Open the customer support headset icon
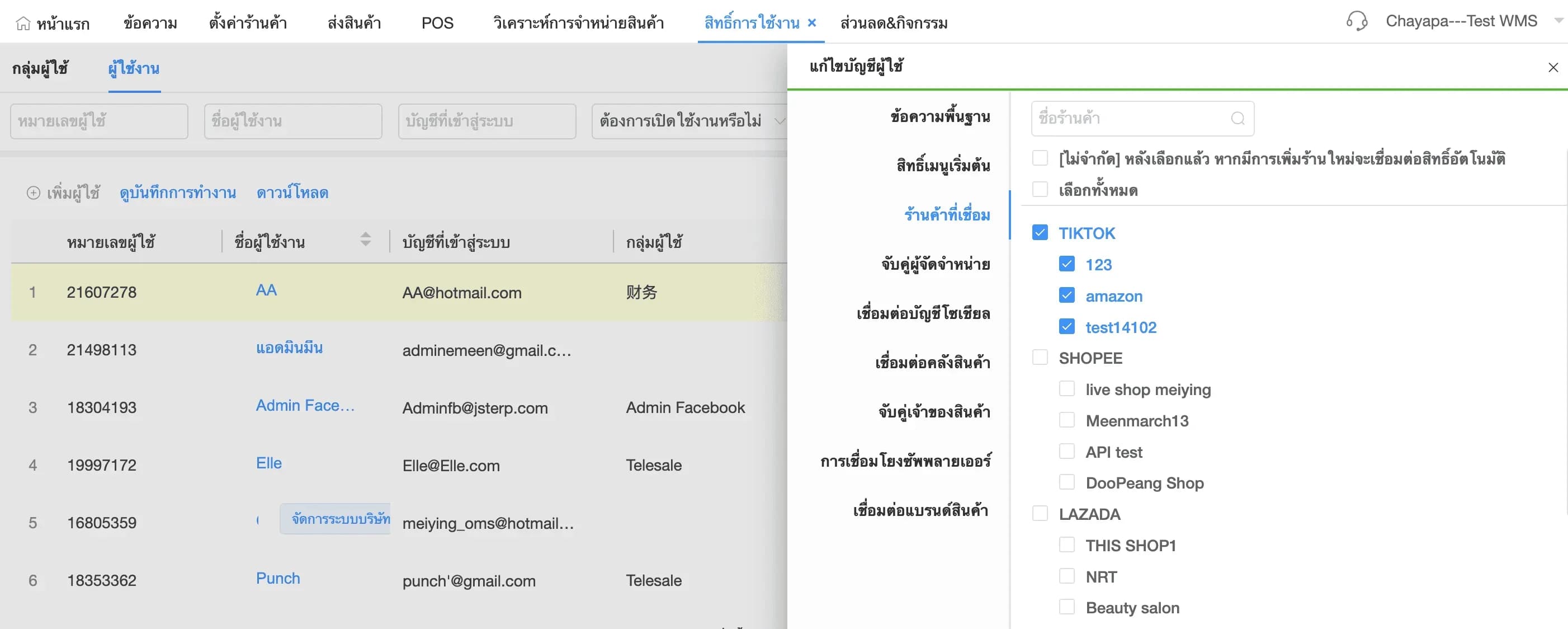This screenshot has width=1568, height=629. point(1357,21)
